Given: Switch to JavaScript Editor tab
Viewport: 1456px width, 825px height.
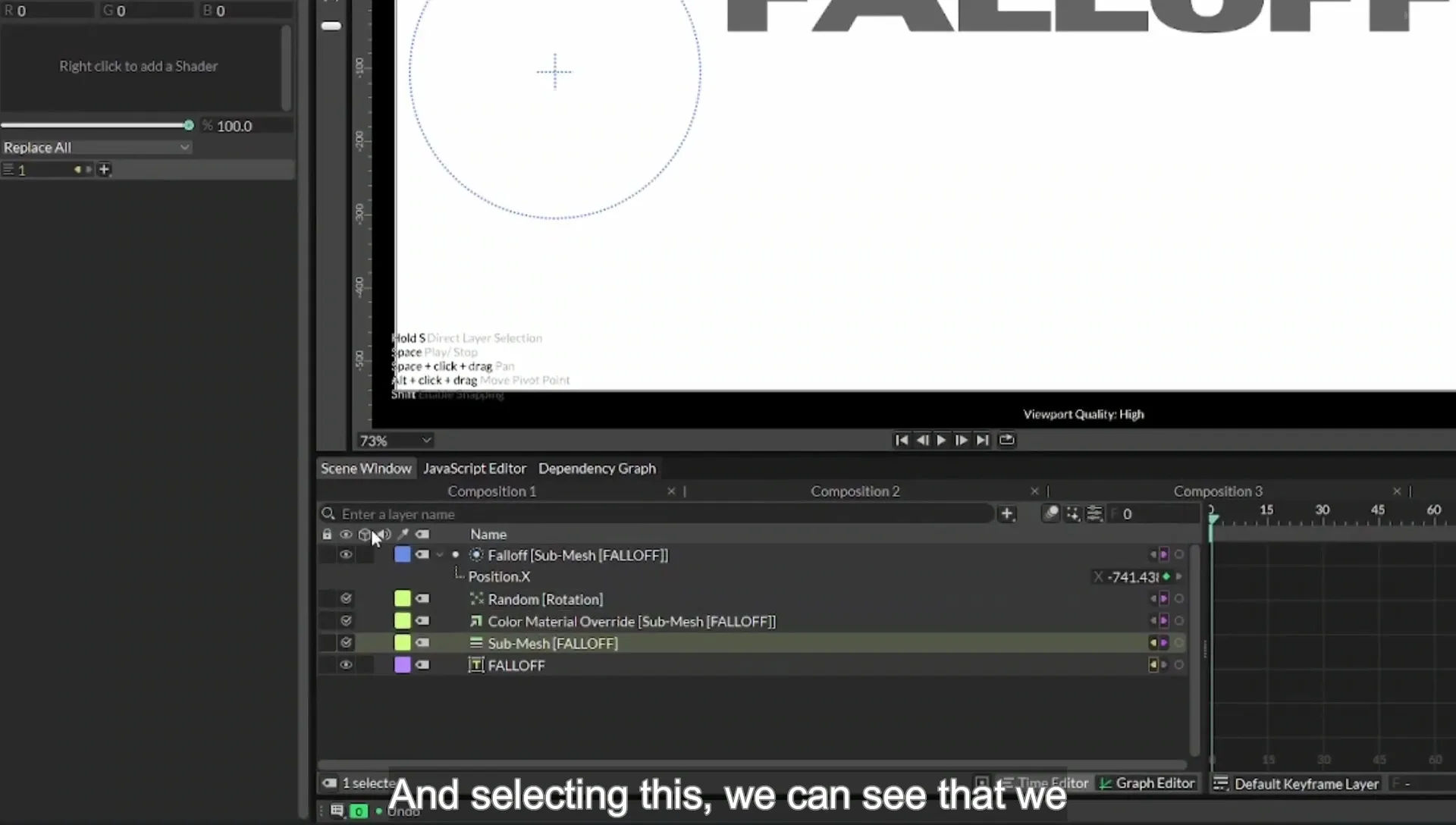Looking at the screenshot, I should [475, 469].
